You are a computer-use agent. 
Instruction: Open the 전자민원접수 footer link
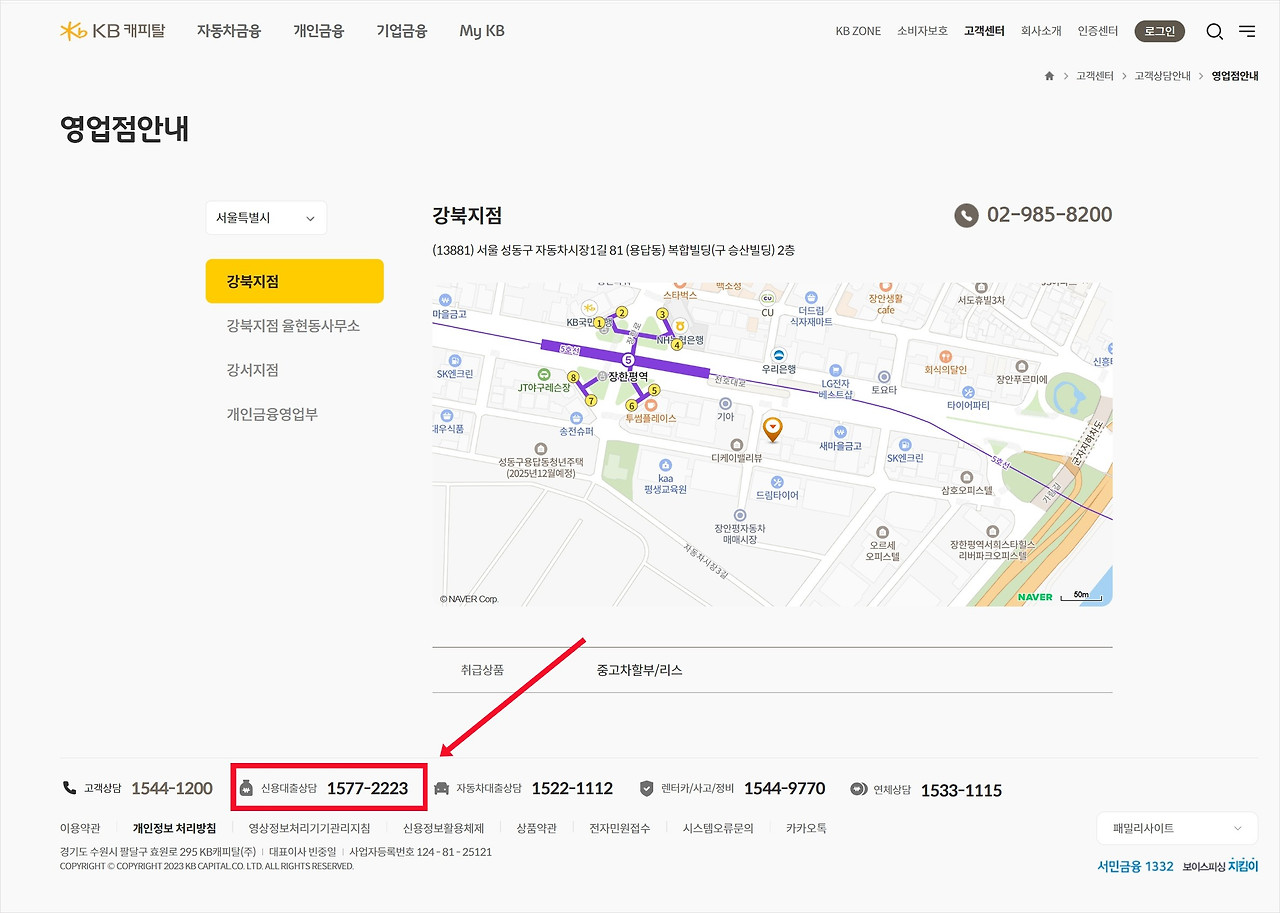pyautogui.click(x=619, y=828)
